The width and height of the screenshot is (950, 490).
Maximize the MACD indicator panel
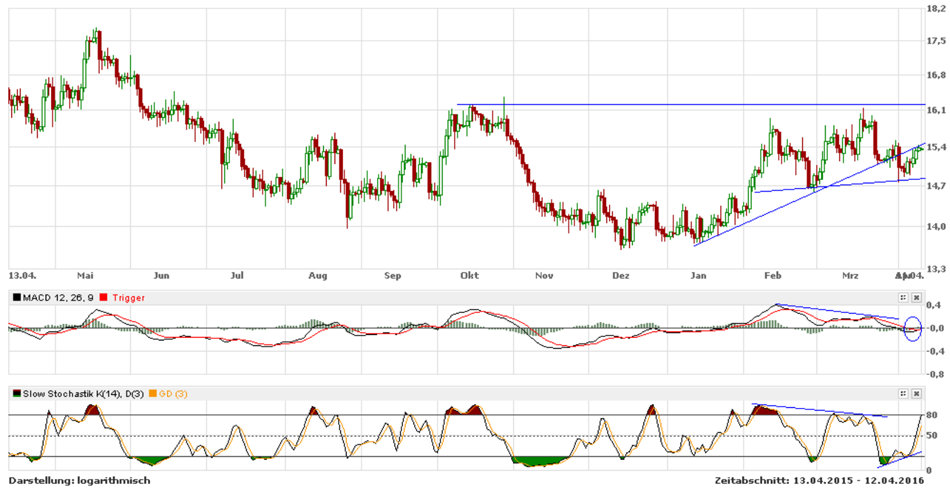point(903,297)
